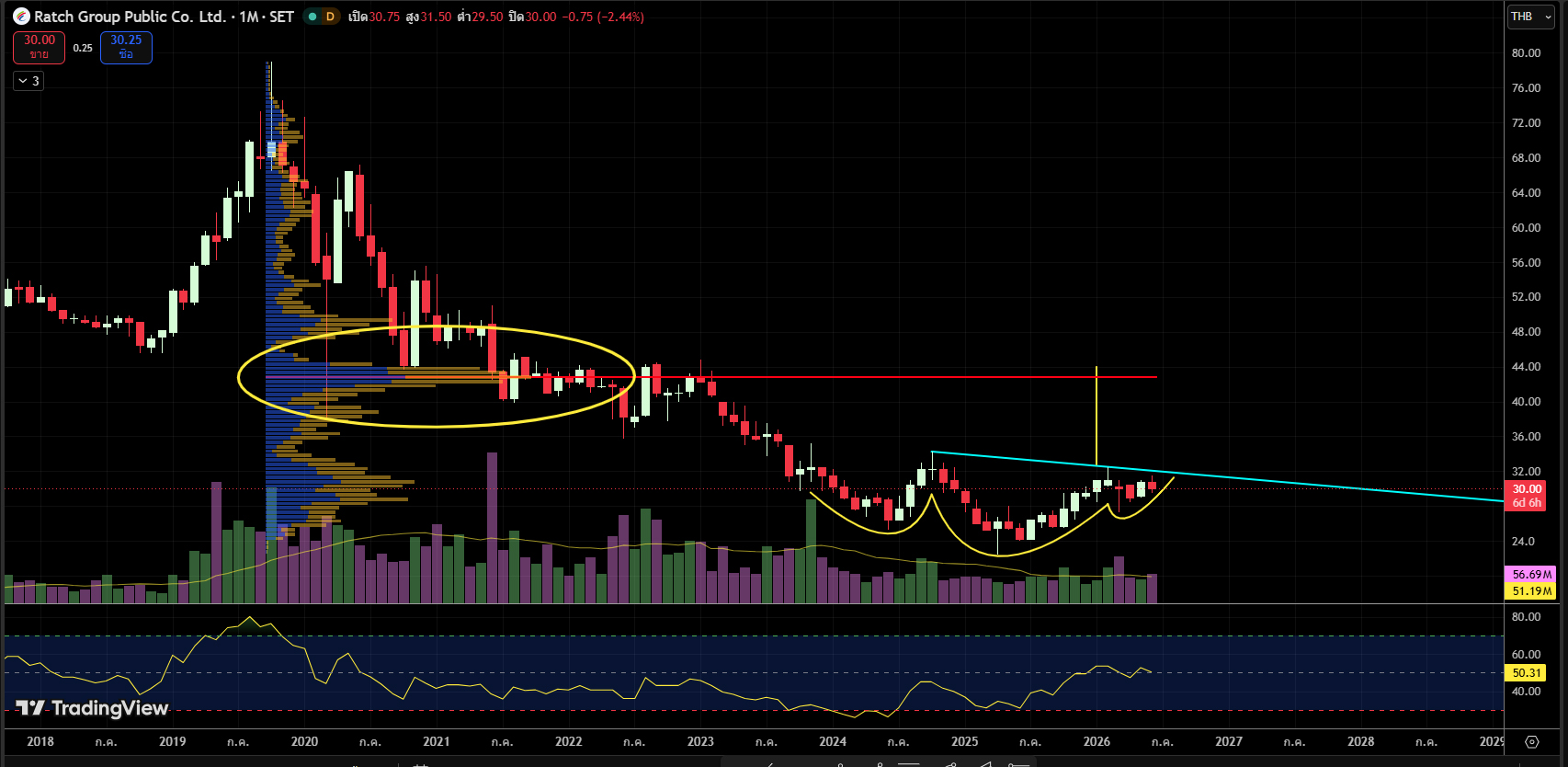Viewport: 1568px width, 767px height.
Task: Click the blue 30.25 buy button
Action: tap(126, 47)
